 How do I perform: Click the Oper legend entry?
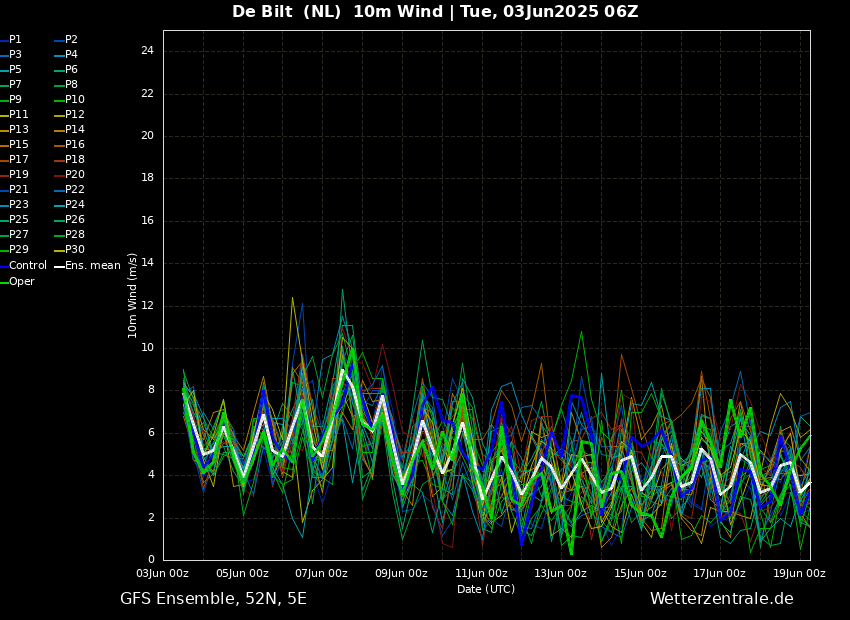[21, 282]
